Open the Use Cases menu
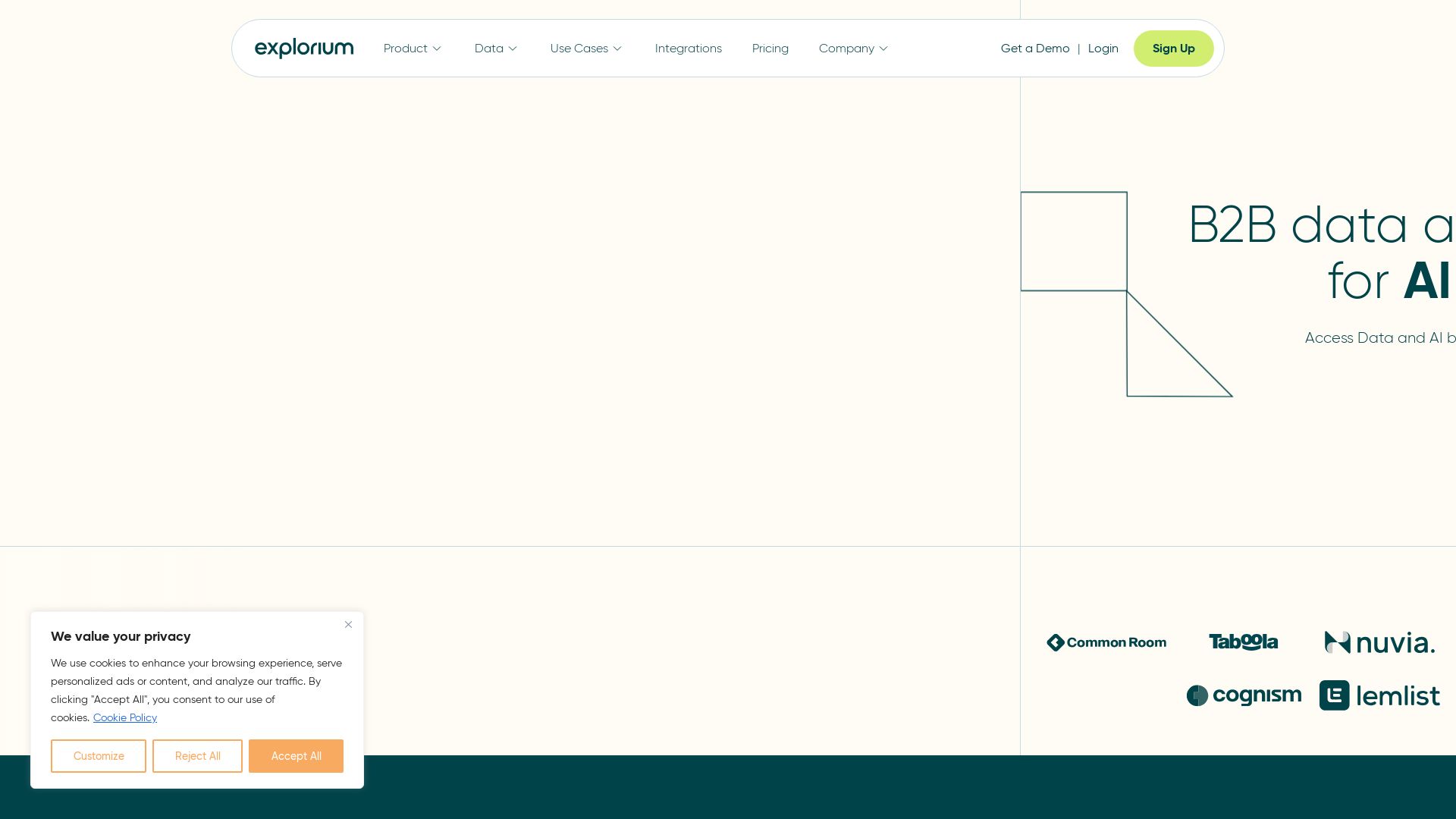Viewport: 1456px width, 819px height. [x=579, y=49]
